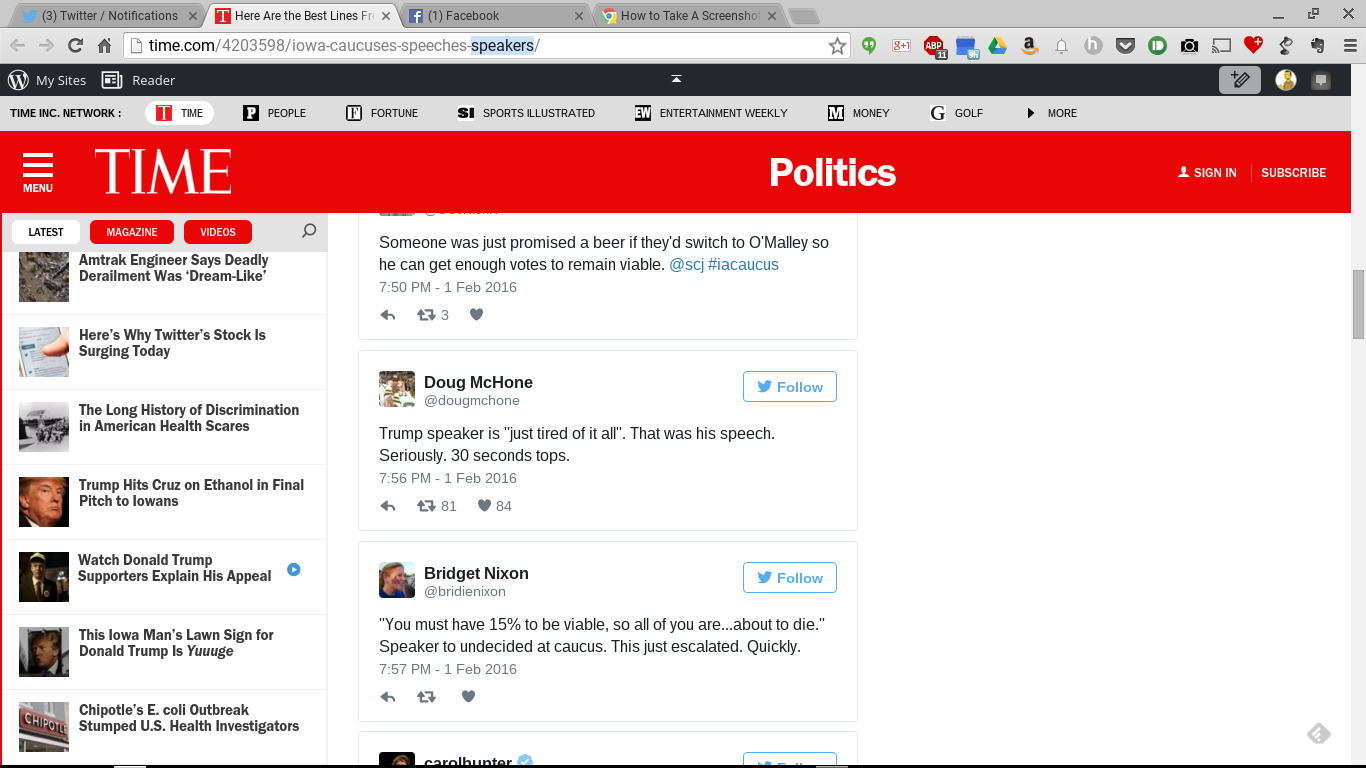Open the FORTUNE network link
1366x768 pixels.
(x=382, y=113)
